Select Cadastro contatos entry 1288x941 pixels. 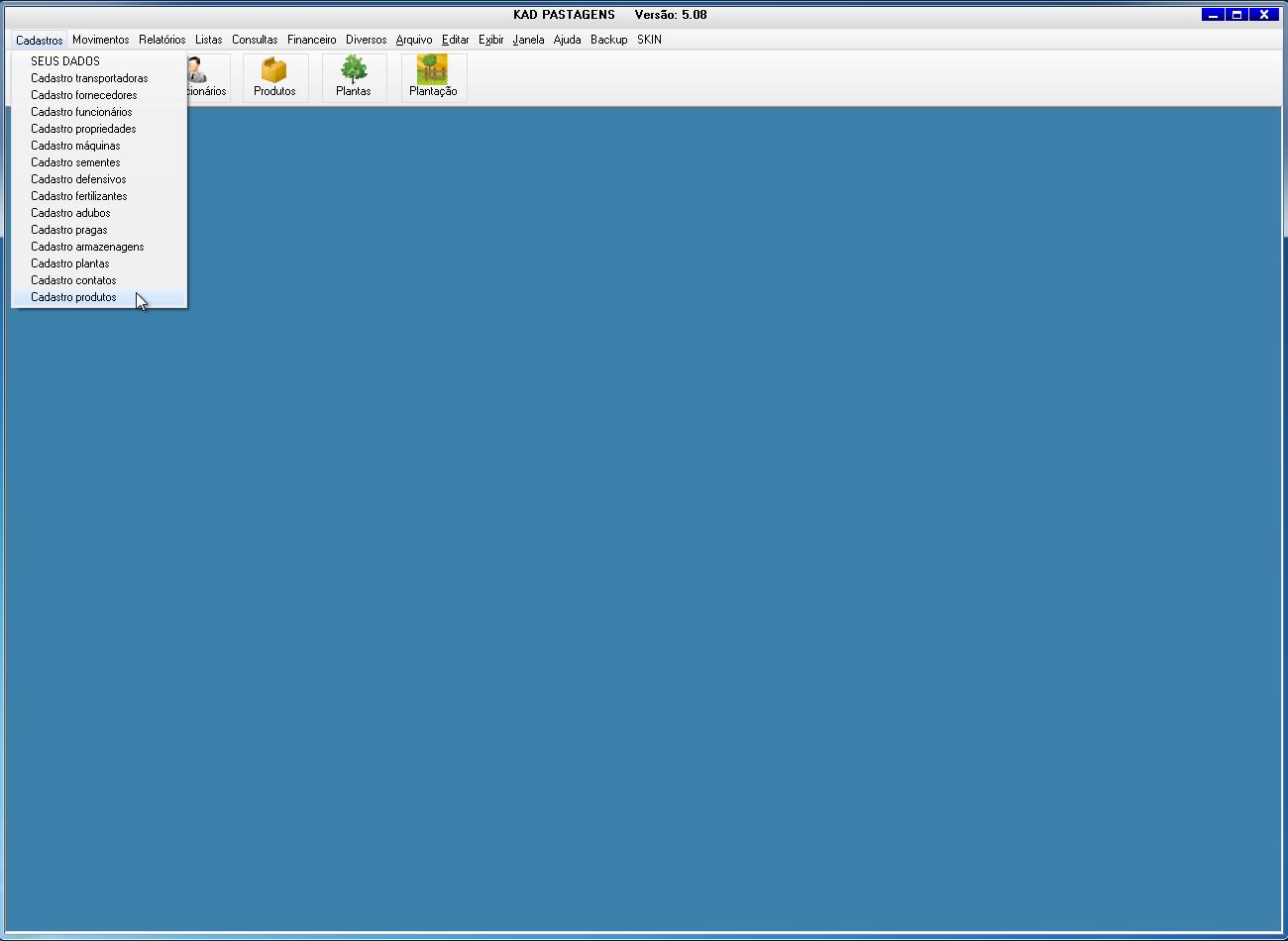click(x=99, y=280)
